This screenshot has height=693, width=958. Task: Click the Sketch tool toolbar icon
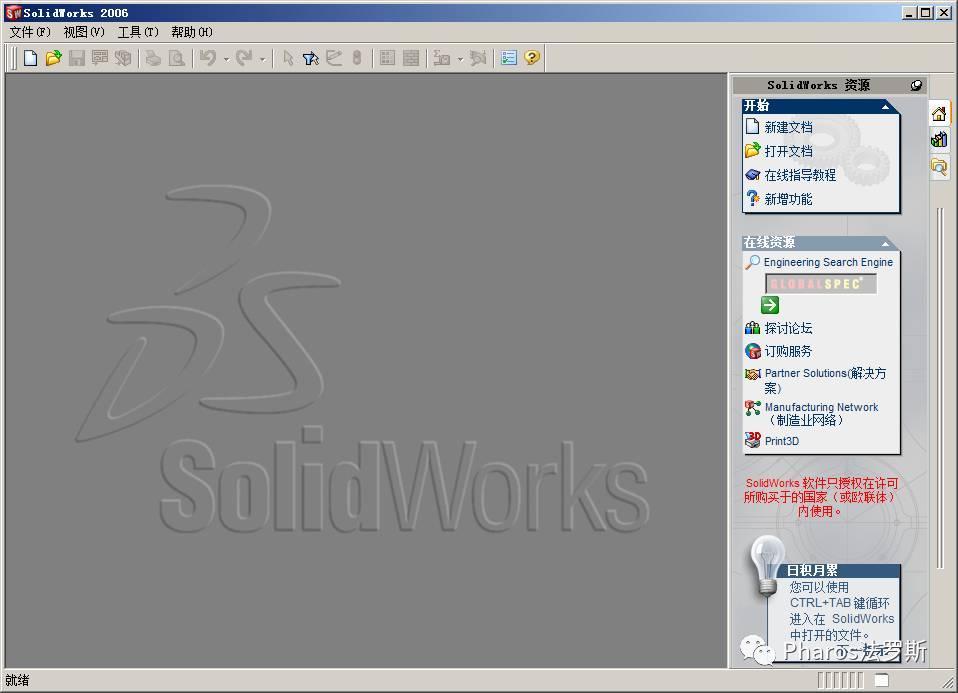pos(334,58)
